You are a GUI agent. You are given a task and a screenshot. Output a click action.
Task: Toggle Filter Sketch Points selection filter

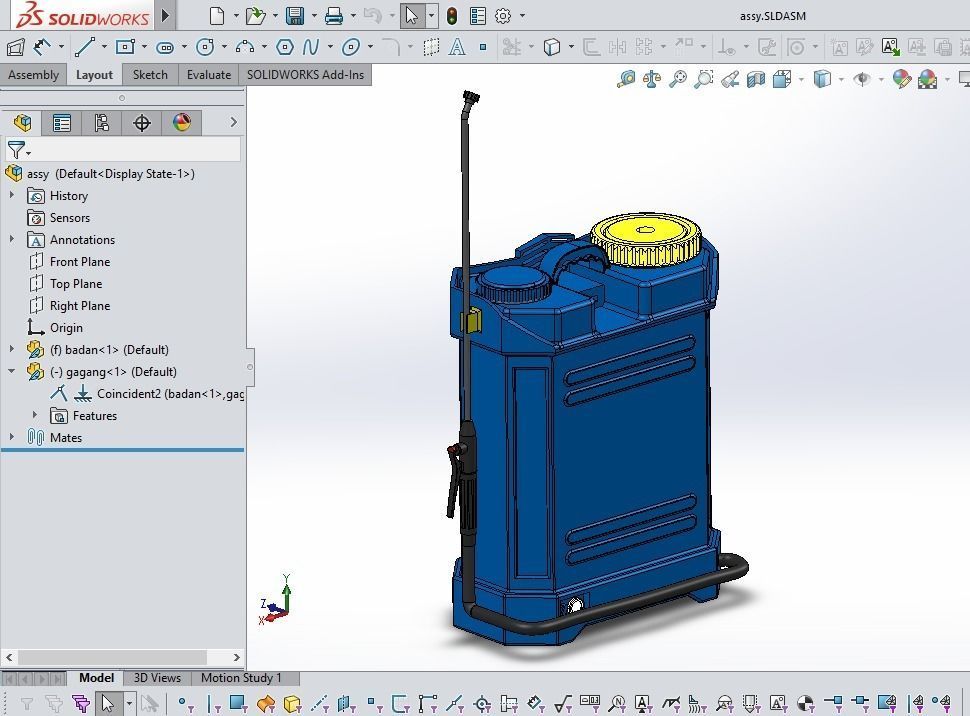point(374,703)
